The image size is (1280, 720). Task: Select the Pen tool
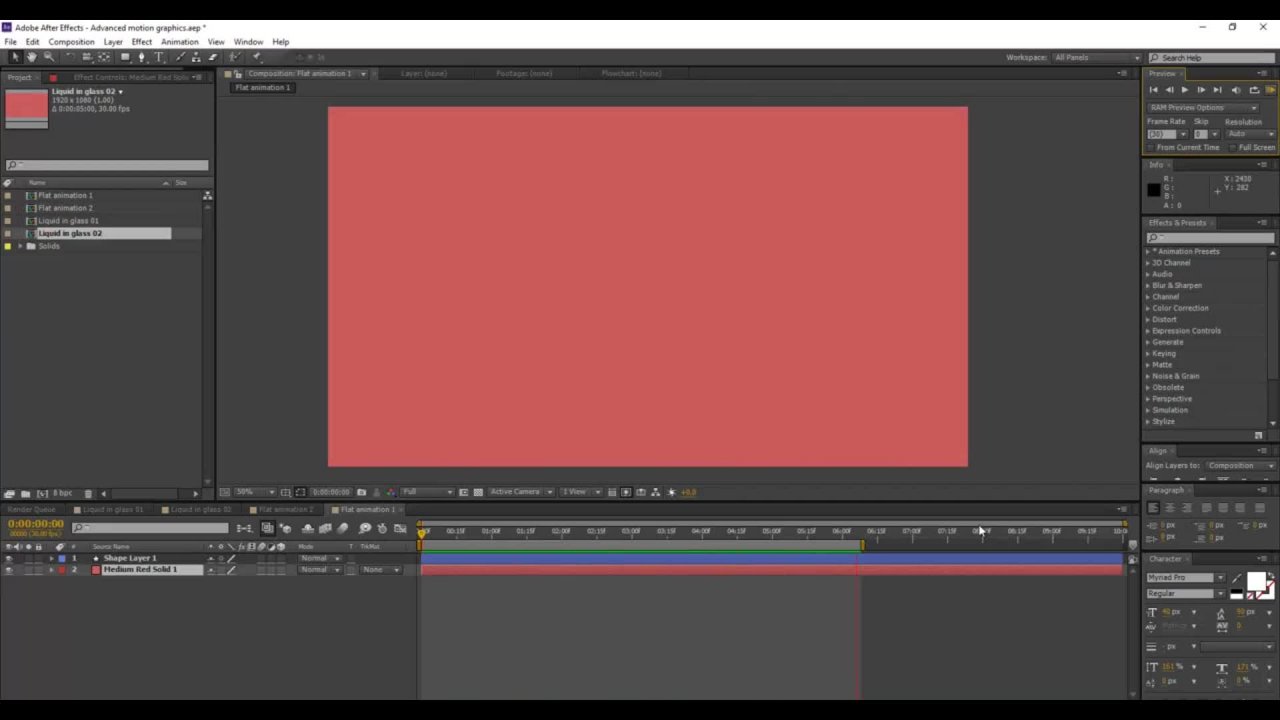pyautogui.click(x=142, y=57)
